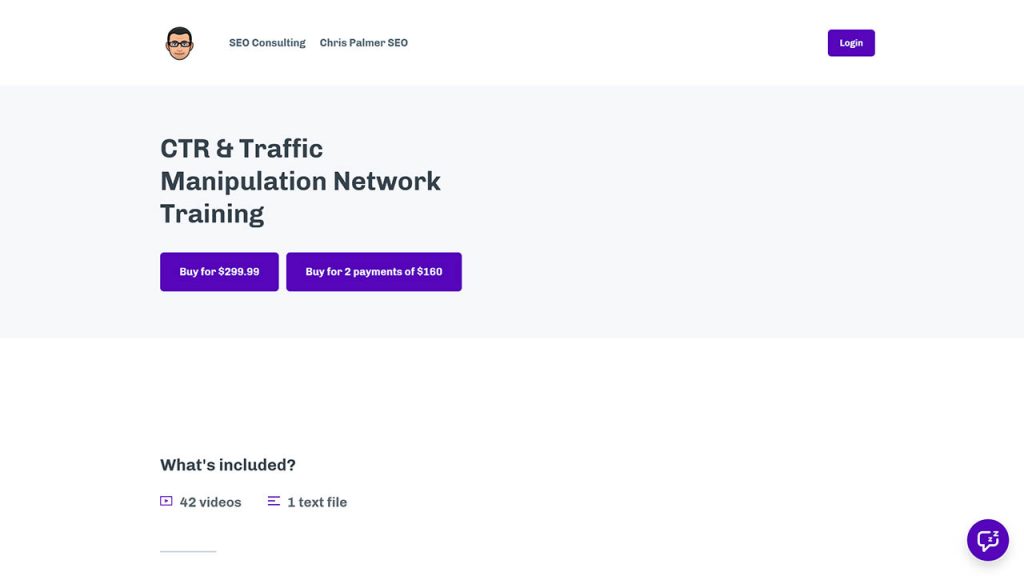The width and height of the screenshot is (1024, 576).
Task: Click the course title heading text
Action: pyautogui.click(x=300, y=181)
